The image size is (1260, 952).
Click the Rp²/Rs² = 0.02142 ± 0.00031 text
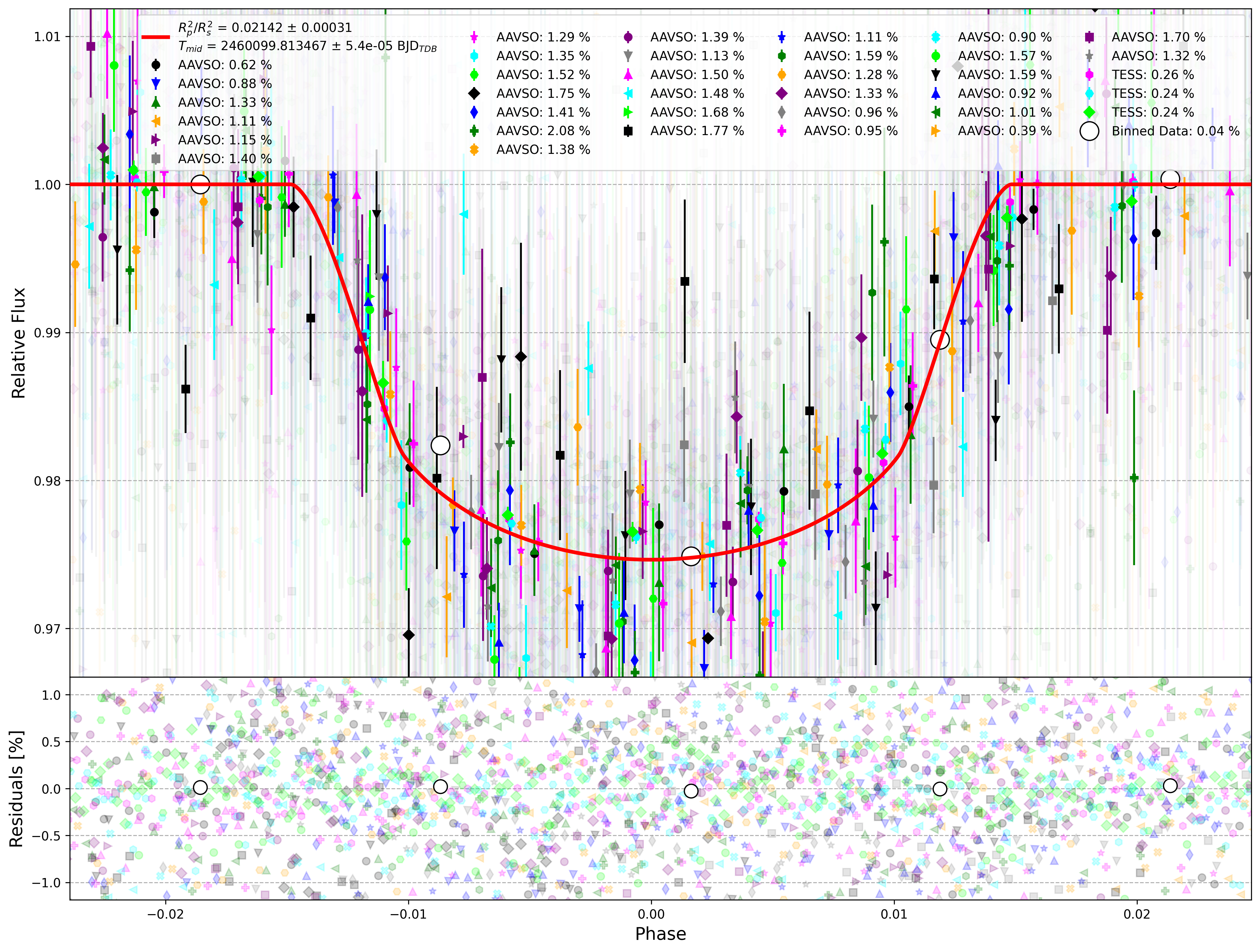click(265, 28)
